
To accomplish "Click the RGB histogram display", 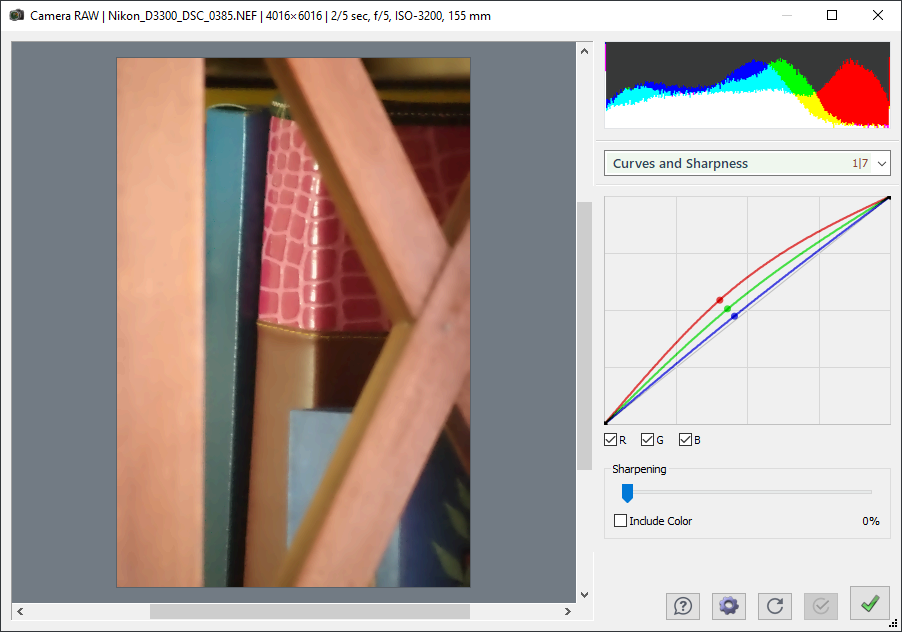I will click(x=747, y=85).
